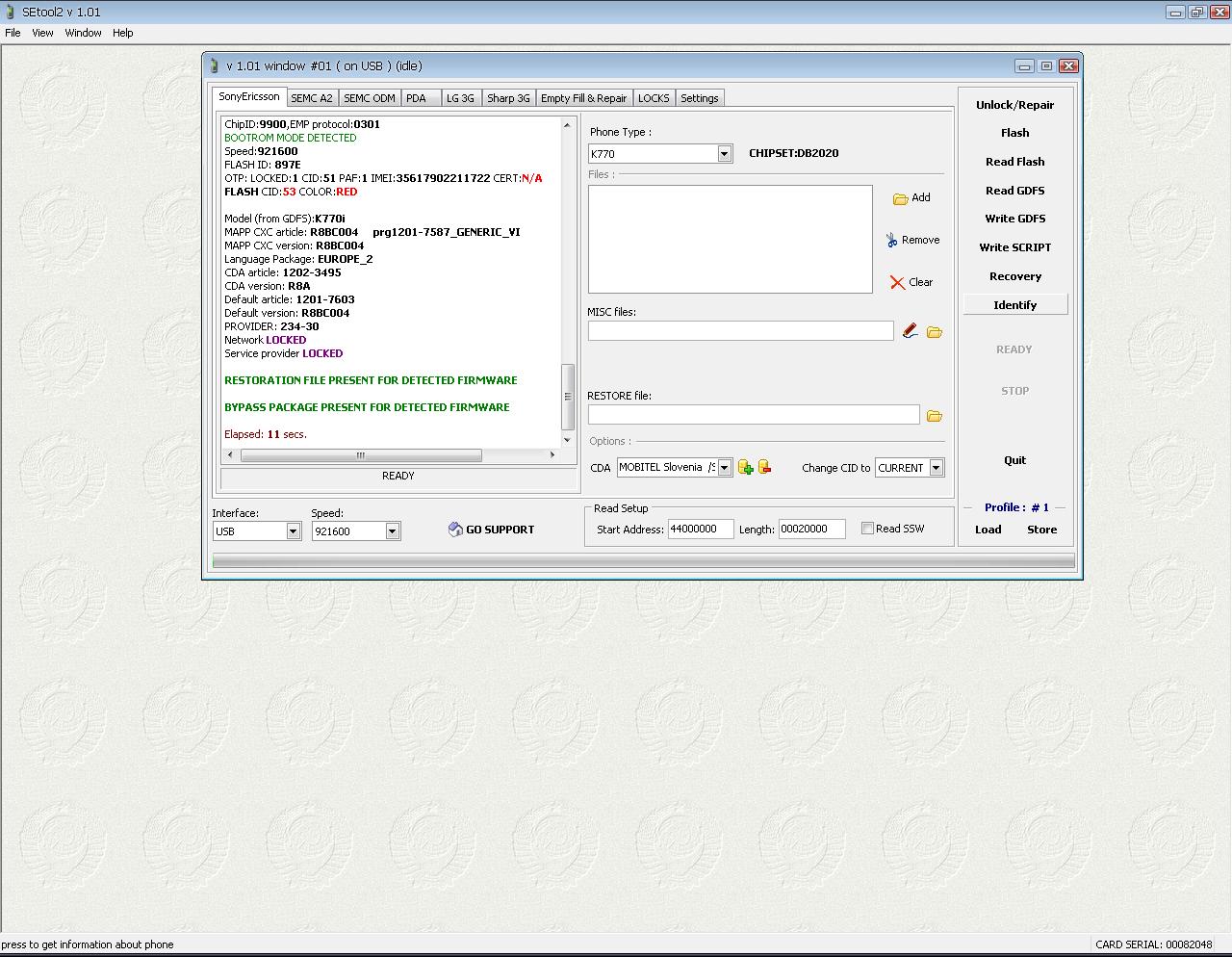Click the log scroll right arrow

click(552, 455)
